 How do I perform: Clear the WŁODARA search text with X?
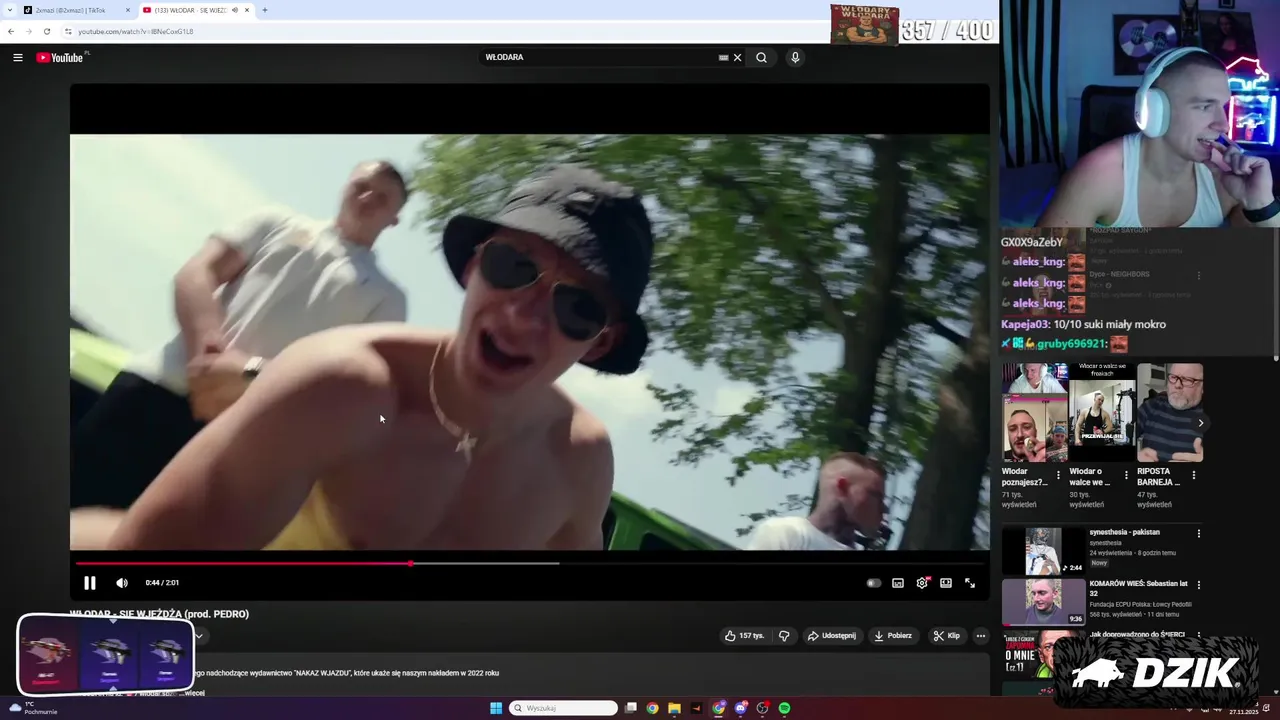(x=738, y=57)
